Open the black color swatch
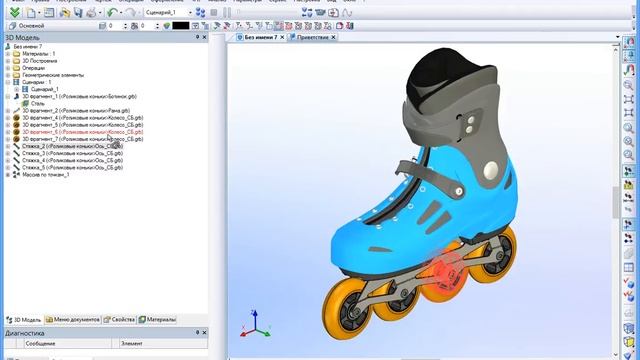640x360 pixels. pos(181,26)
